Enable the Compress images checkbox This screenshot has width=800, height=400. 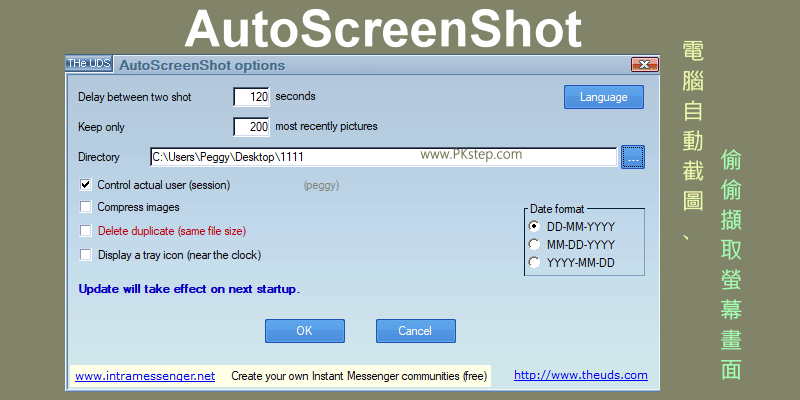tap(86, 207)
